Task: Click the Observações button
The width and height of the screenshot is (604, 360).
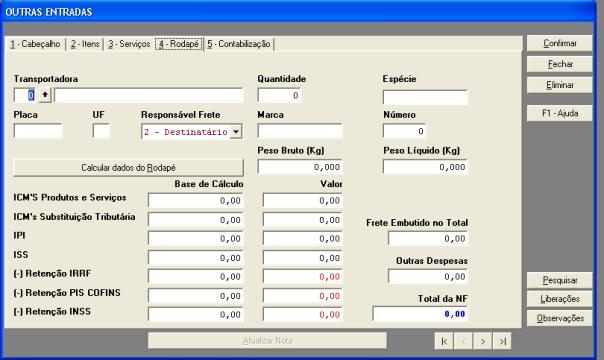Action: (x=560, y=318)
